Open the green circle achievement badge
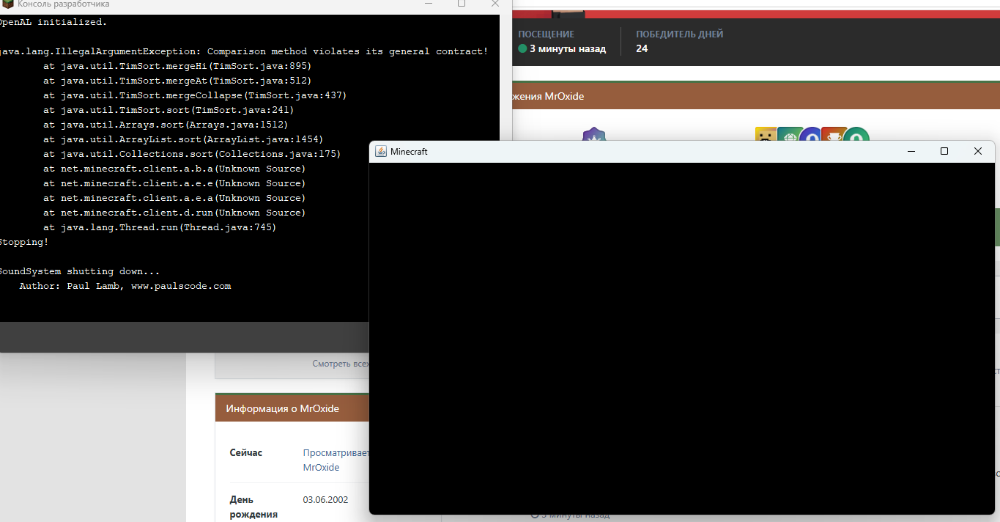 [856, 135]
